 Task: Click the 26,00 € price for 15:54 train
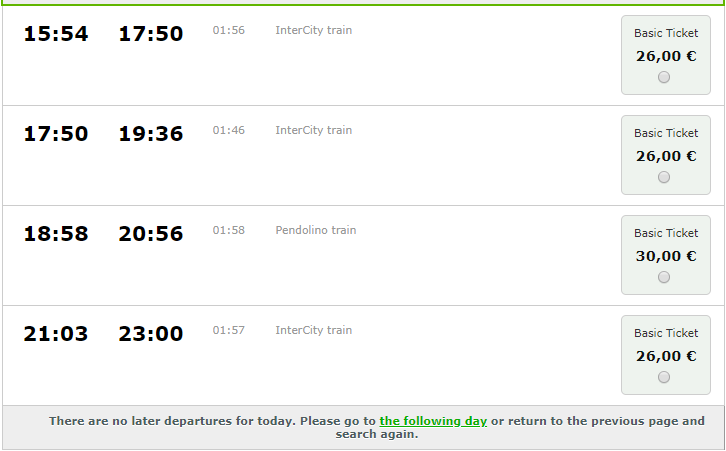tap(666, 56)
